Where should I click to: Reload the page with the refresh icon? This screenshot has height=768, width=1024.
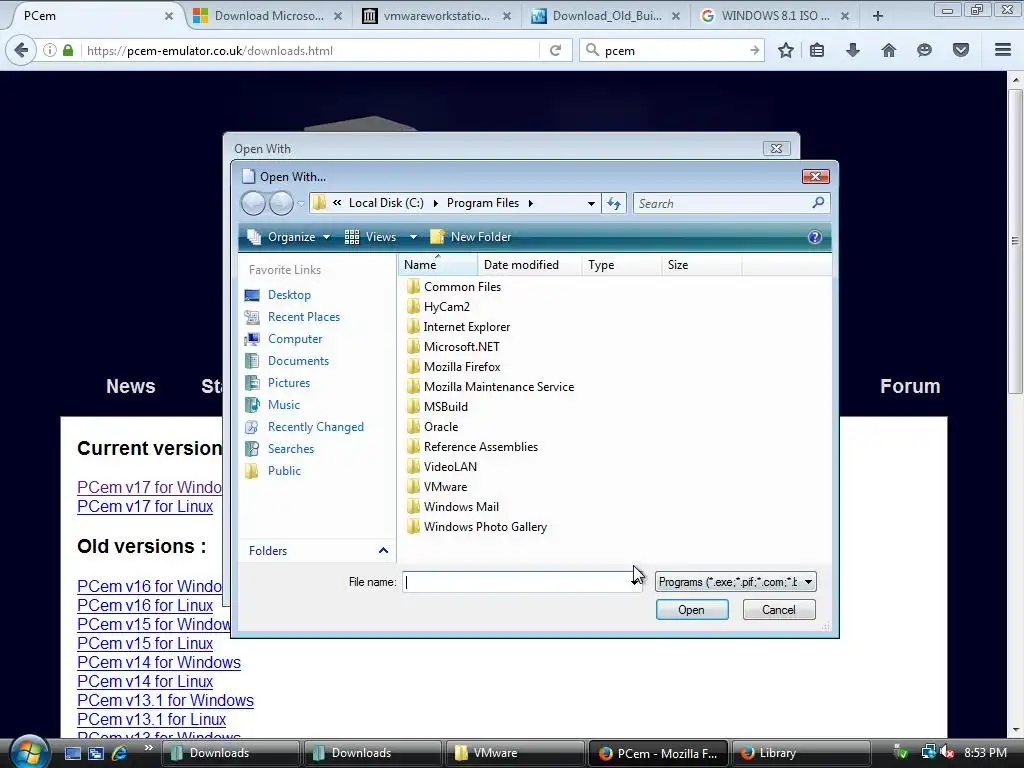(555, 50)
